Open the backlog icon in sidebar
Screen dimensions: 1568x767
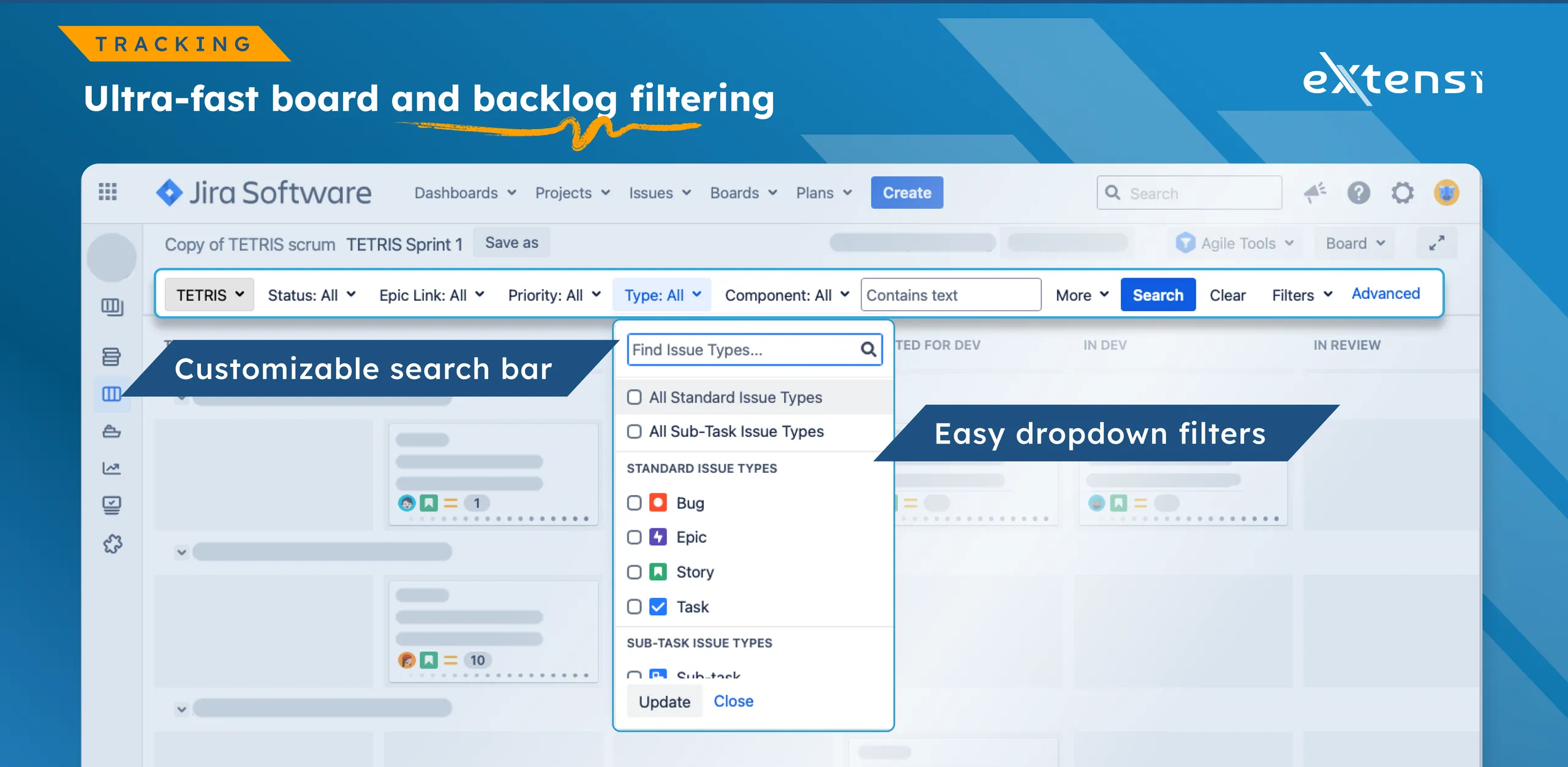tap(111, 356)
